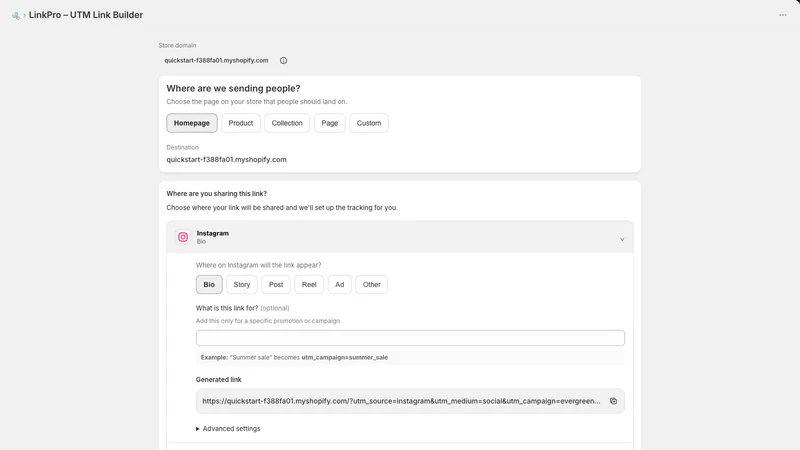Select Story as Instagram link placement
This screenshot has height=450, width=800.
click(x=242, y=285)
